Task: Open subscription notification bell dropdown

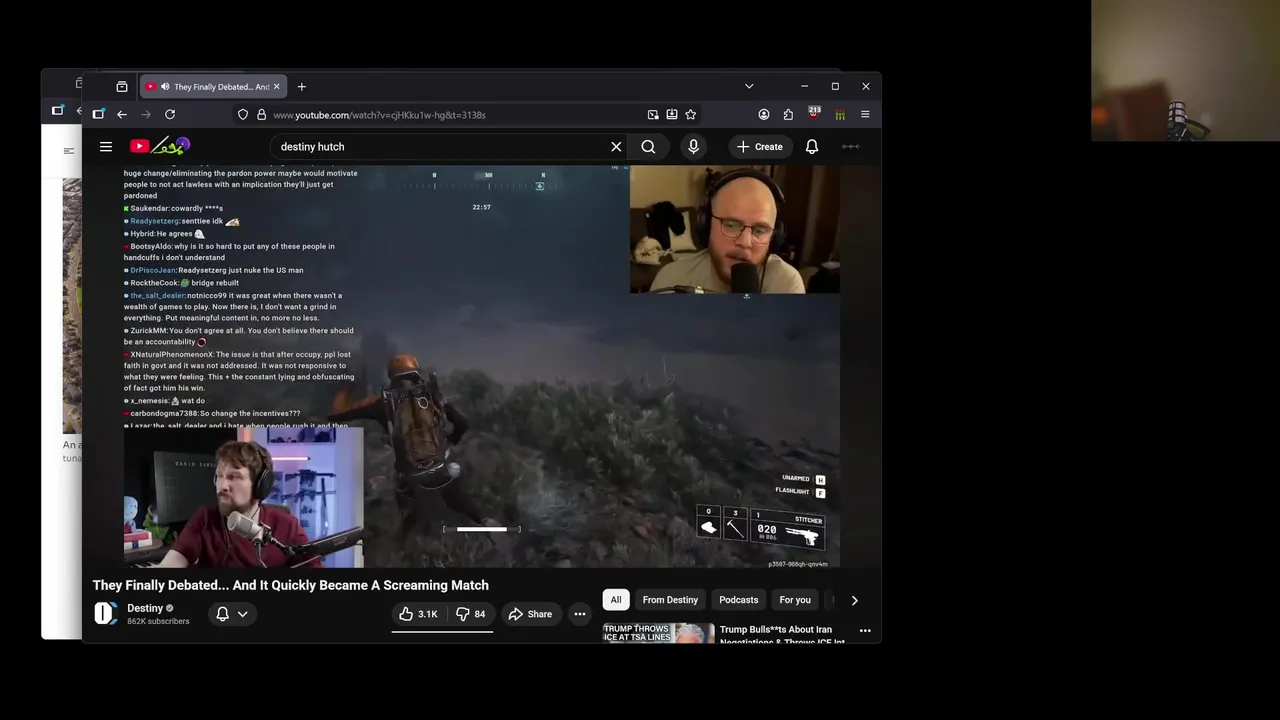Action: [231, 614]
